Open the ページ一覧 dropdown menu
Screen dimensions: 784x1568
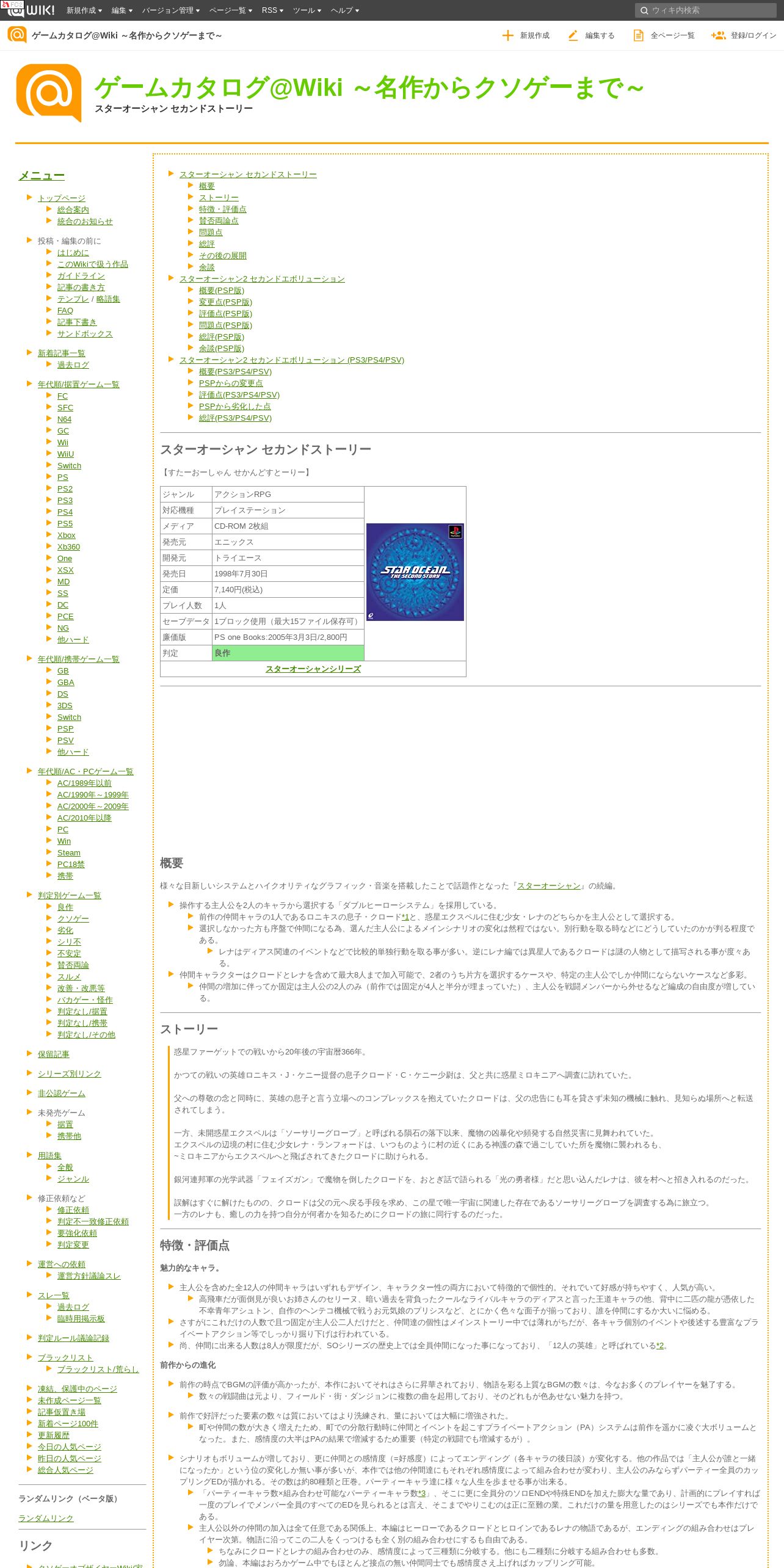(x=230, y=10)
